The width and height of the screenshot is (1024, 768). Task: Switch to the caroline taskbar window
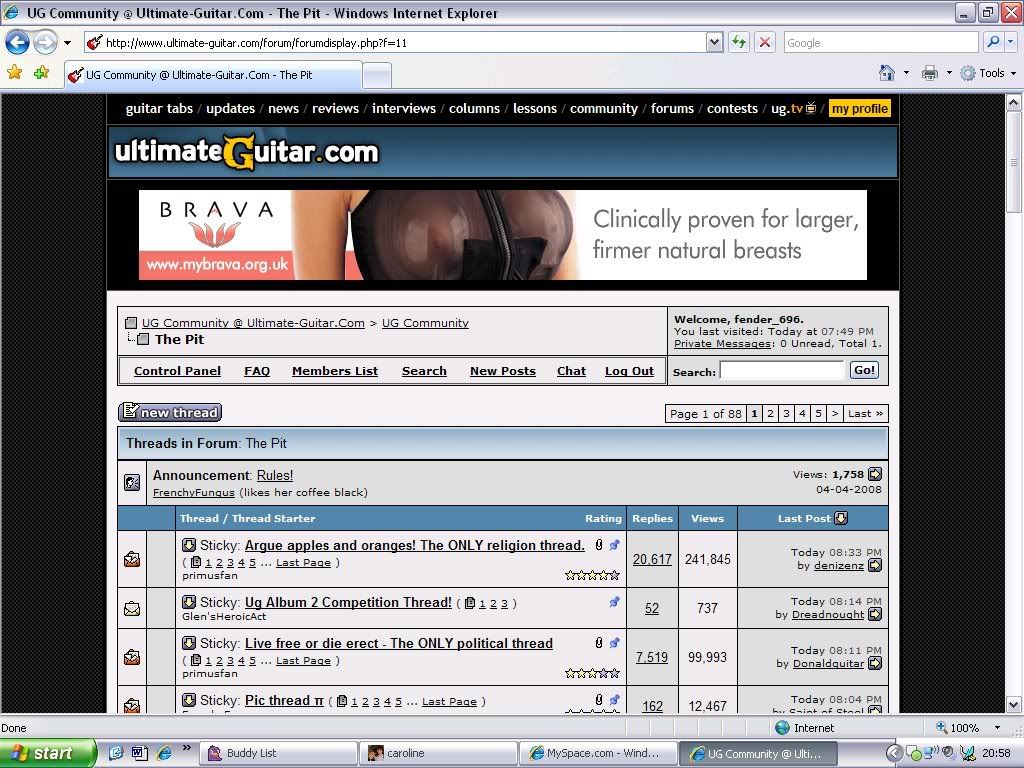coord(438,753)
